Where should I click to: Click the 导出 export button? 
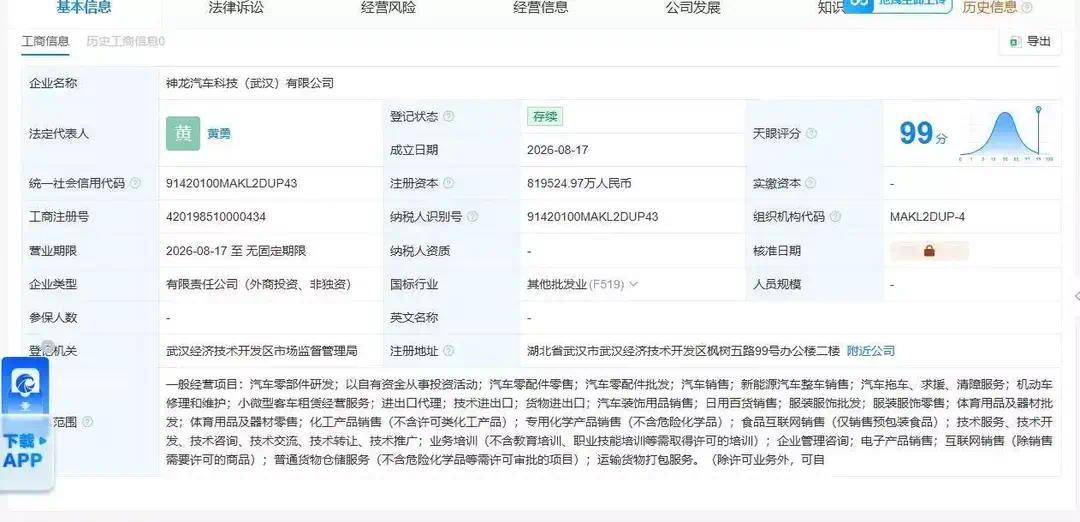(x=1030, y=41)
